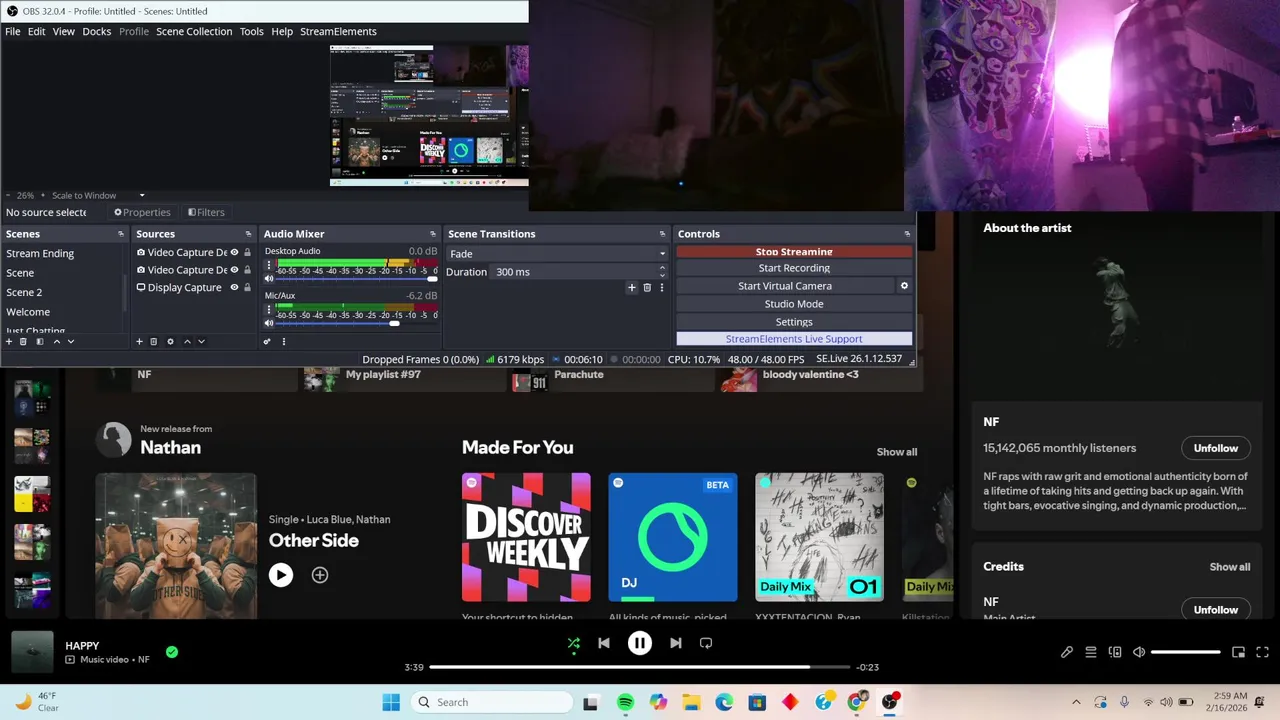Move source up in Sources panel
1280x720 pixels.
(187, 342)
